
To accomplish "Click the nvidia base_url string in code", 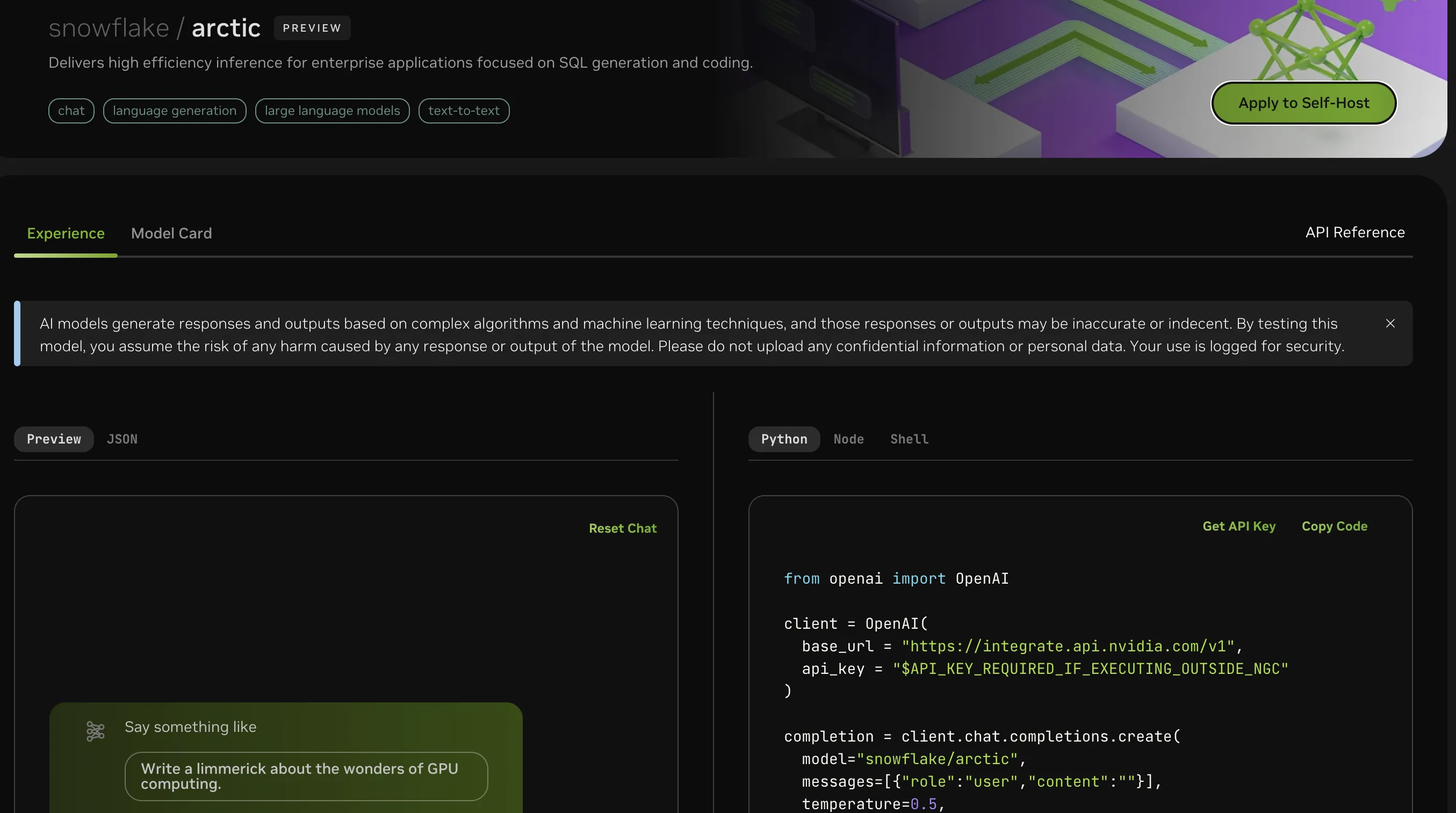I will (x=1068, y=646).
